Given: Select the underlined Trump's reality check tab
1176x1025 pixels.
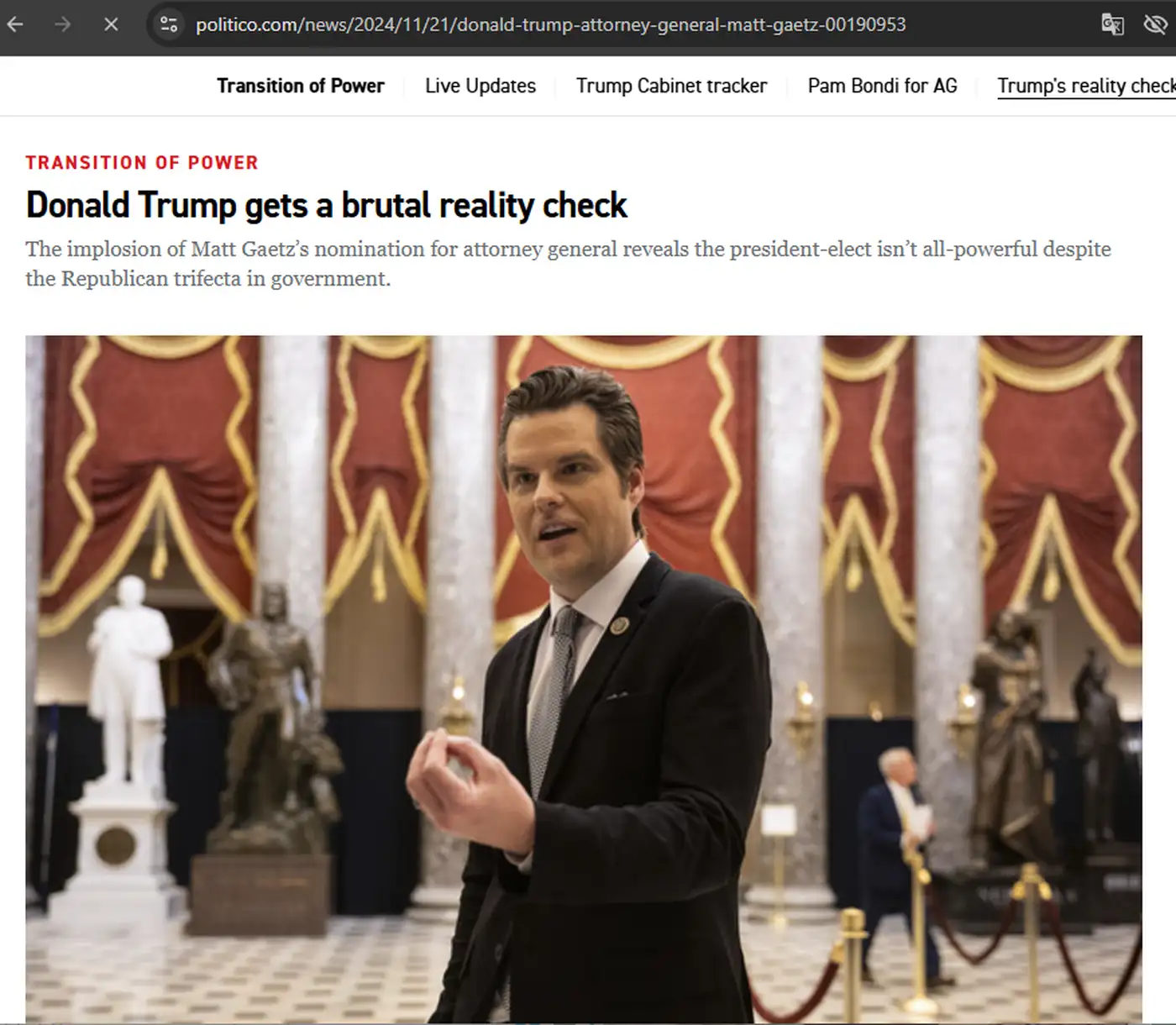Looking at the screenshot, I should [x=1085, y=86].
